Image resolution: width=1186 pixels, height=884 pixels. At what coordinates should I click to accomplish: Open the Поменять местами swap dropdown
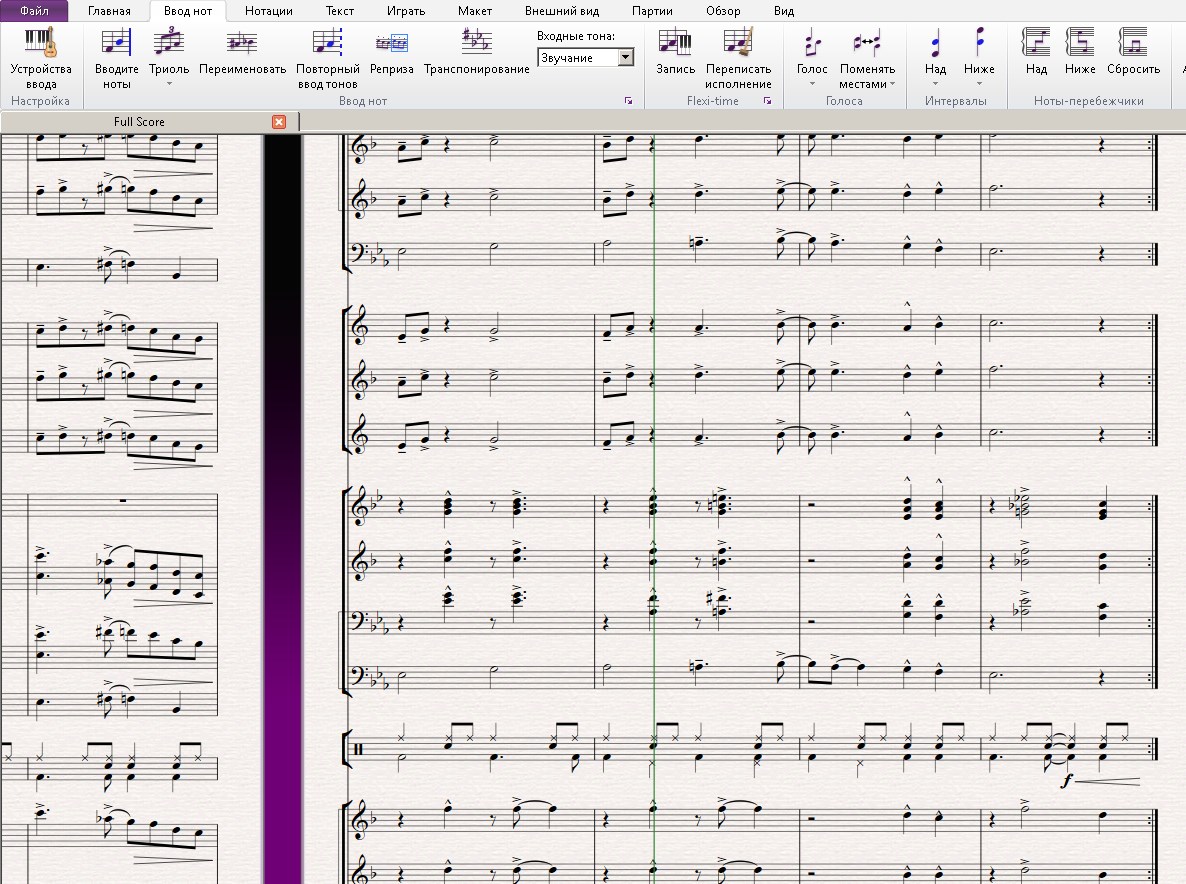tap(893, 84)
